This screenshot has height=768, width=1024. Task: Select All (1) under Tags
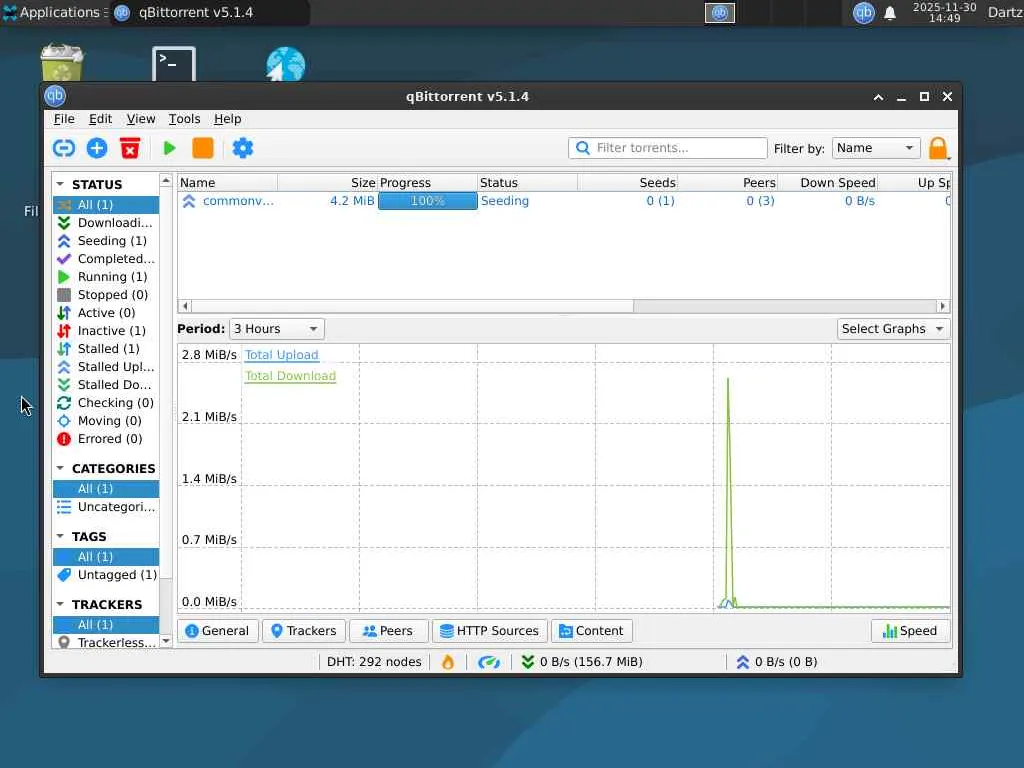point(105,557)
